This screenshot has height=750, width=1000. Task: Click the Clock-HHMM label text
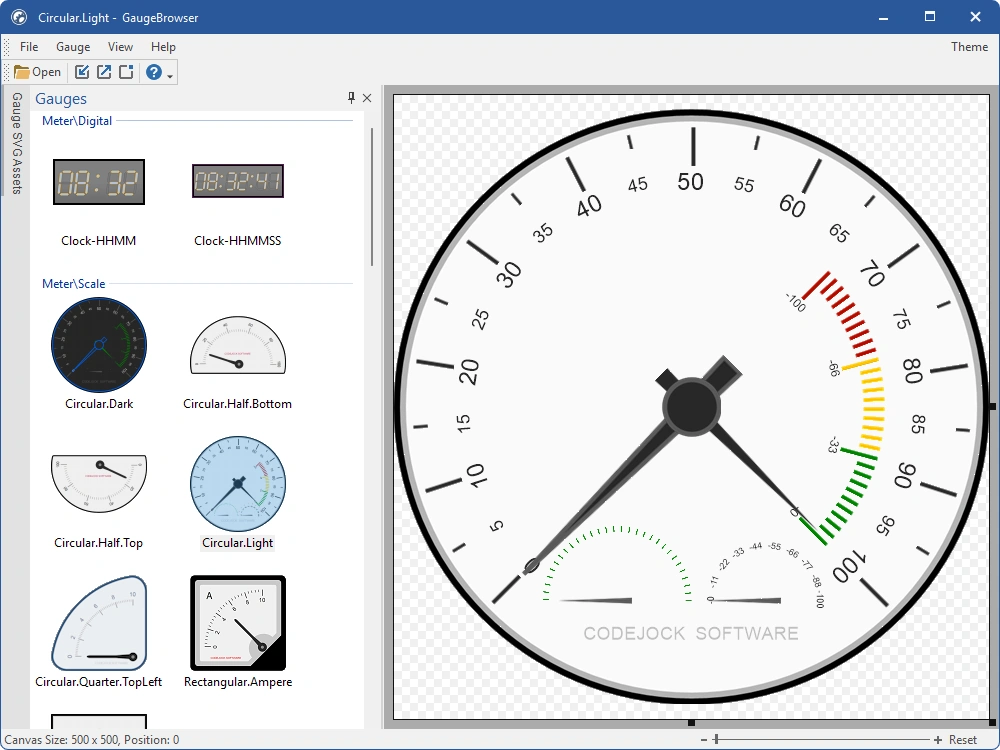[99, 240]
